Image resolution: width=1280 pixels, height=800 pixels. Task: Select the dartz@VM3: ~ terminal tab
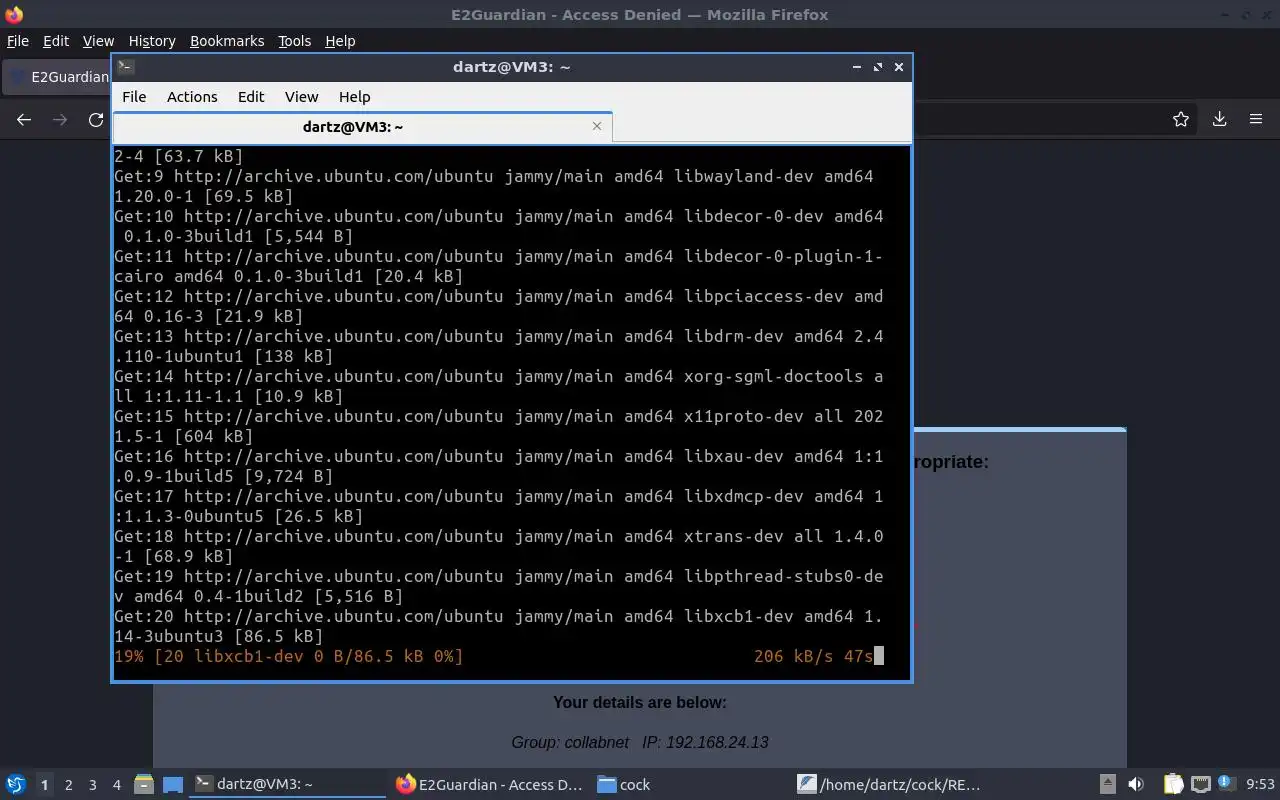[x=362, y=127]
